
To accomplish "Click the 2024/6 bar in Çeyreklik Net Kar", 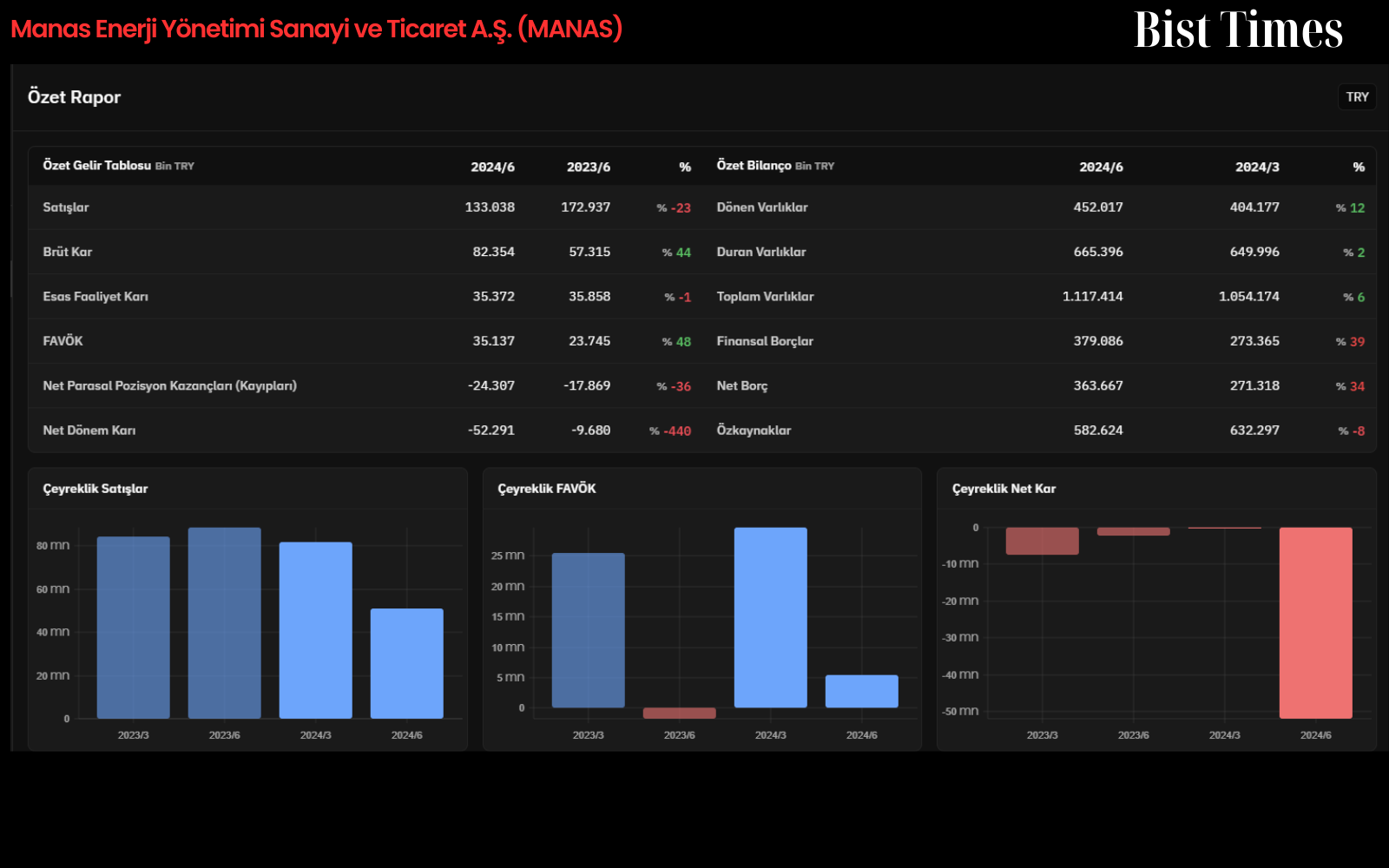I will [1316, 623].
